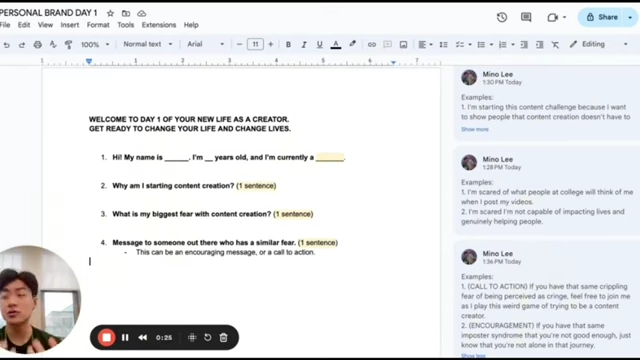Add a comment from the toolbar
640x360 pixels.
pyautogui.click(x=387, y=44)
